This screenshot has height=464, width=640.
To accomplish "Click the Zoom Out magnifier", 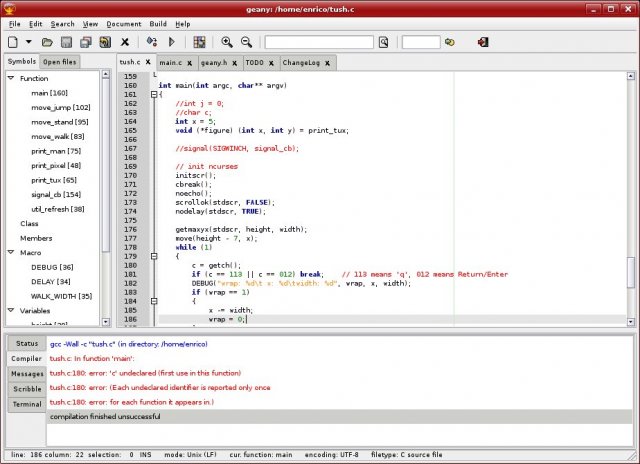I will click(246, 42).
